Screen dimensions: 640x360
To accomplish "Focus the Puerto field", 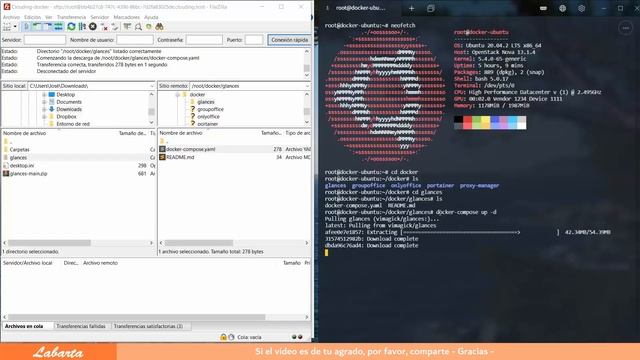I will tap(254, 40).
